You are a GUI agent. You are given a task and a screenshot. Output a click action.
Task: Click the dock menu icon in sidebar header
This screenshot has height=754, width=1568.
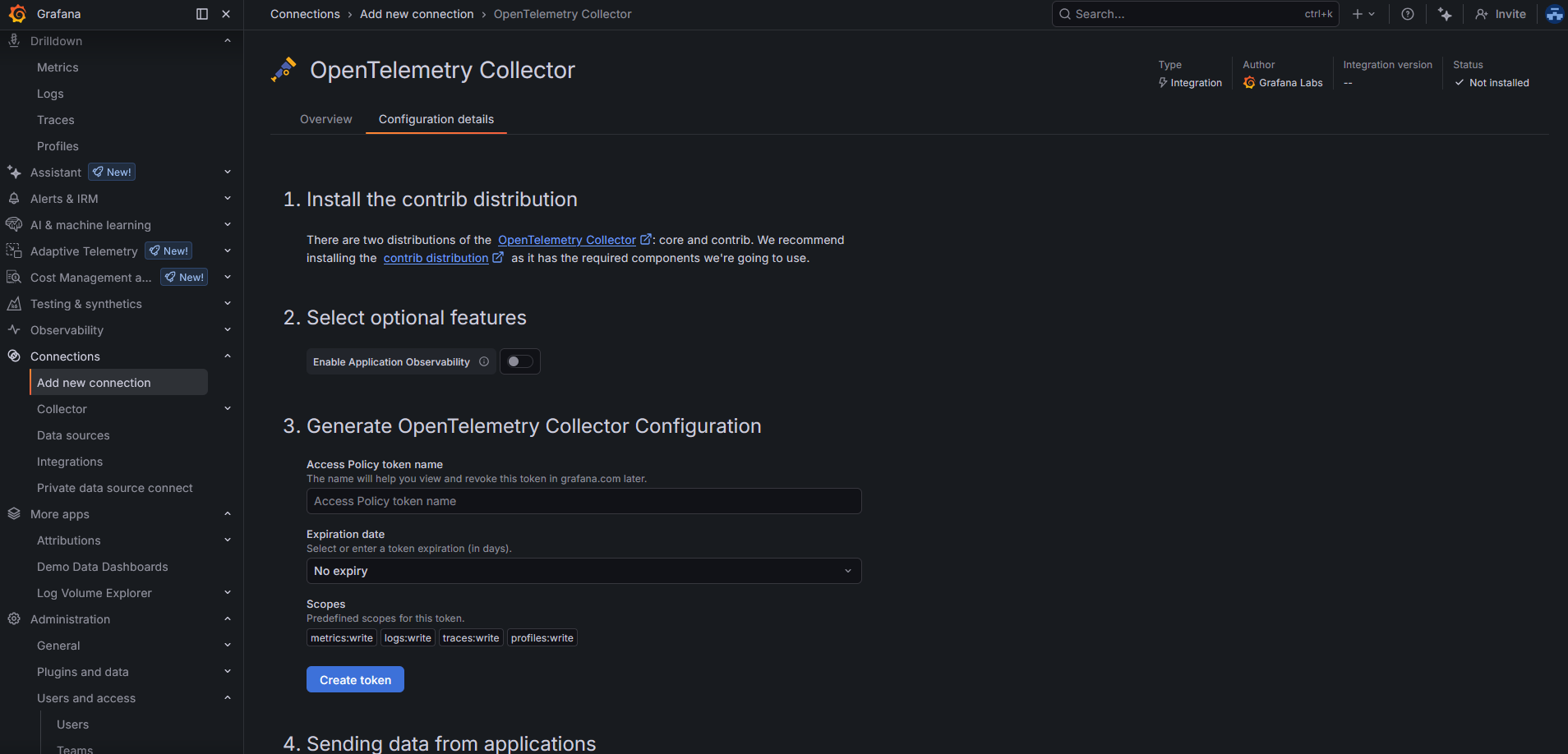(x=202, y=14)
